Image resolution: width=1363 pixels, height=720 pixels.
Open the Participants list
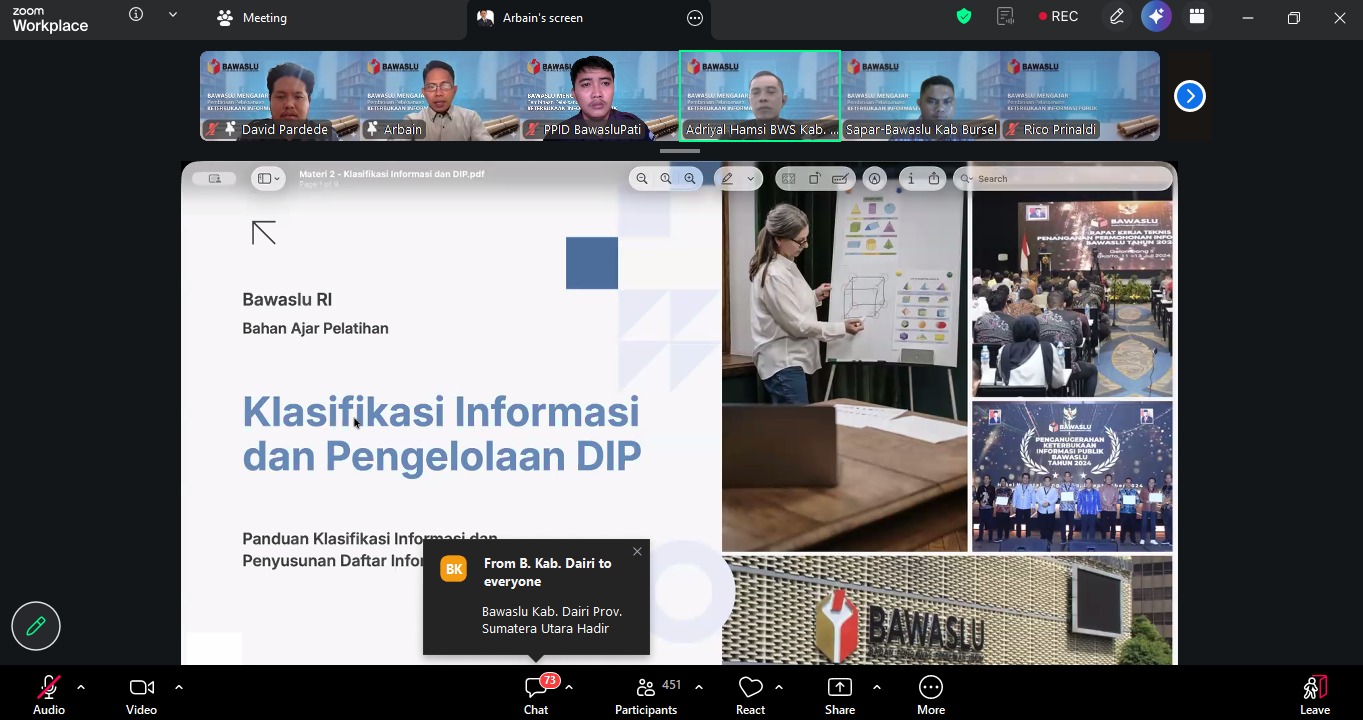tap(646, 695)
